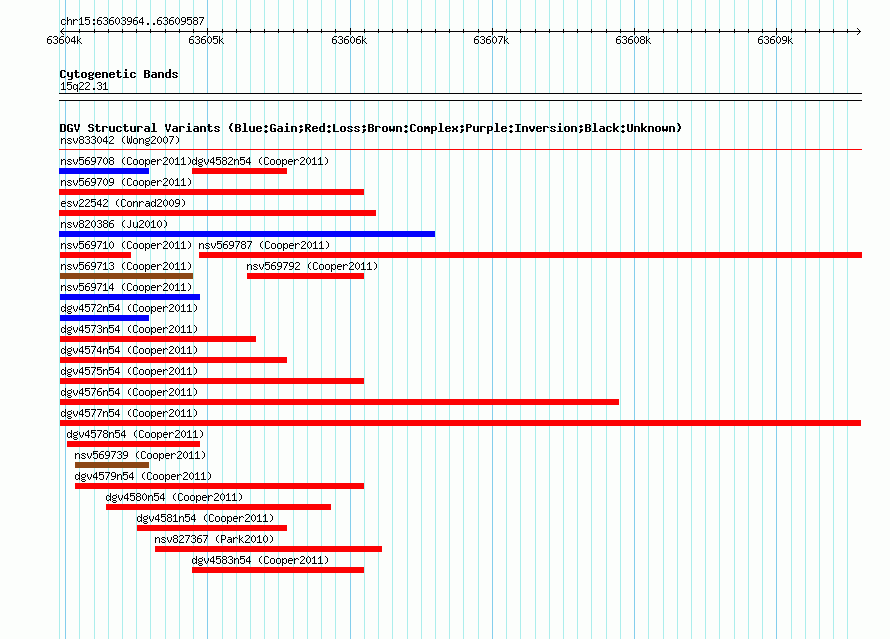890x639 pixels.
Task: Open the nsv569787 (Cooper2011) label
Action: point(264,245)
